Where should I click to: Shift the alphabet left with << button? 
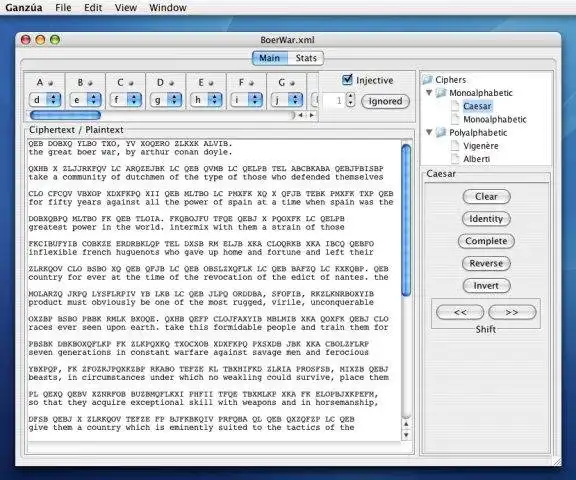tap(460, 312)
